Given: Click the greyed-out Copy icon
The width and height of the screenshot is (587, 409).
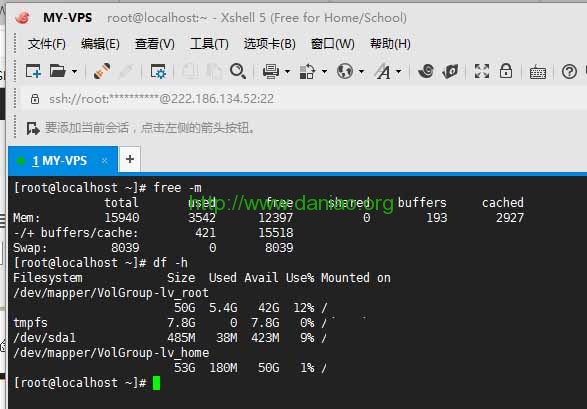Looking at the screenshot, I should click(x=191, y=71).
